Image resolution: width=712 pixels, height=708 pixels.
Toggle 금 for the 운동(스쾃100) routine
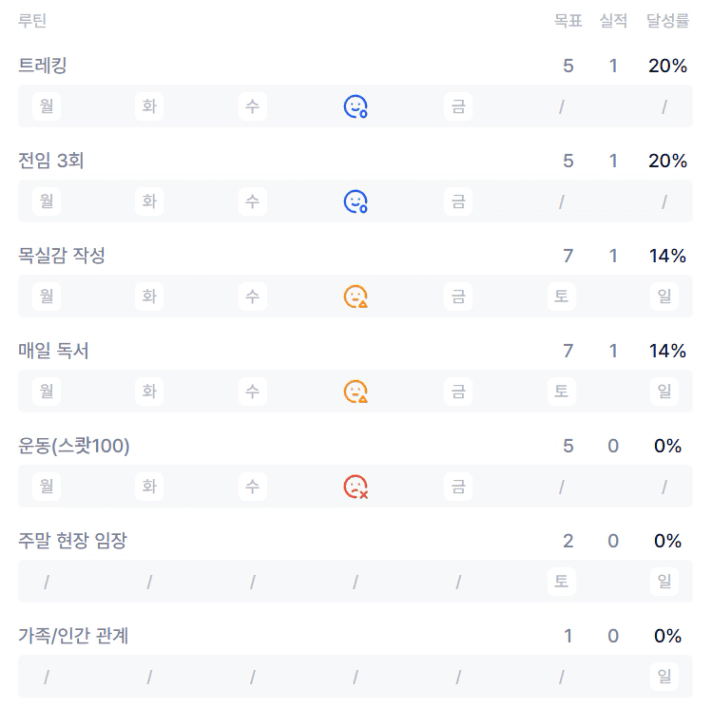coord(458,486)
